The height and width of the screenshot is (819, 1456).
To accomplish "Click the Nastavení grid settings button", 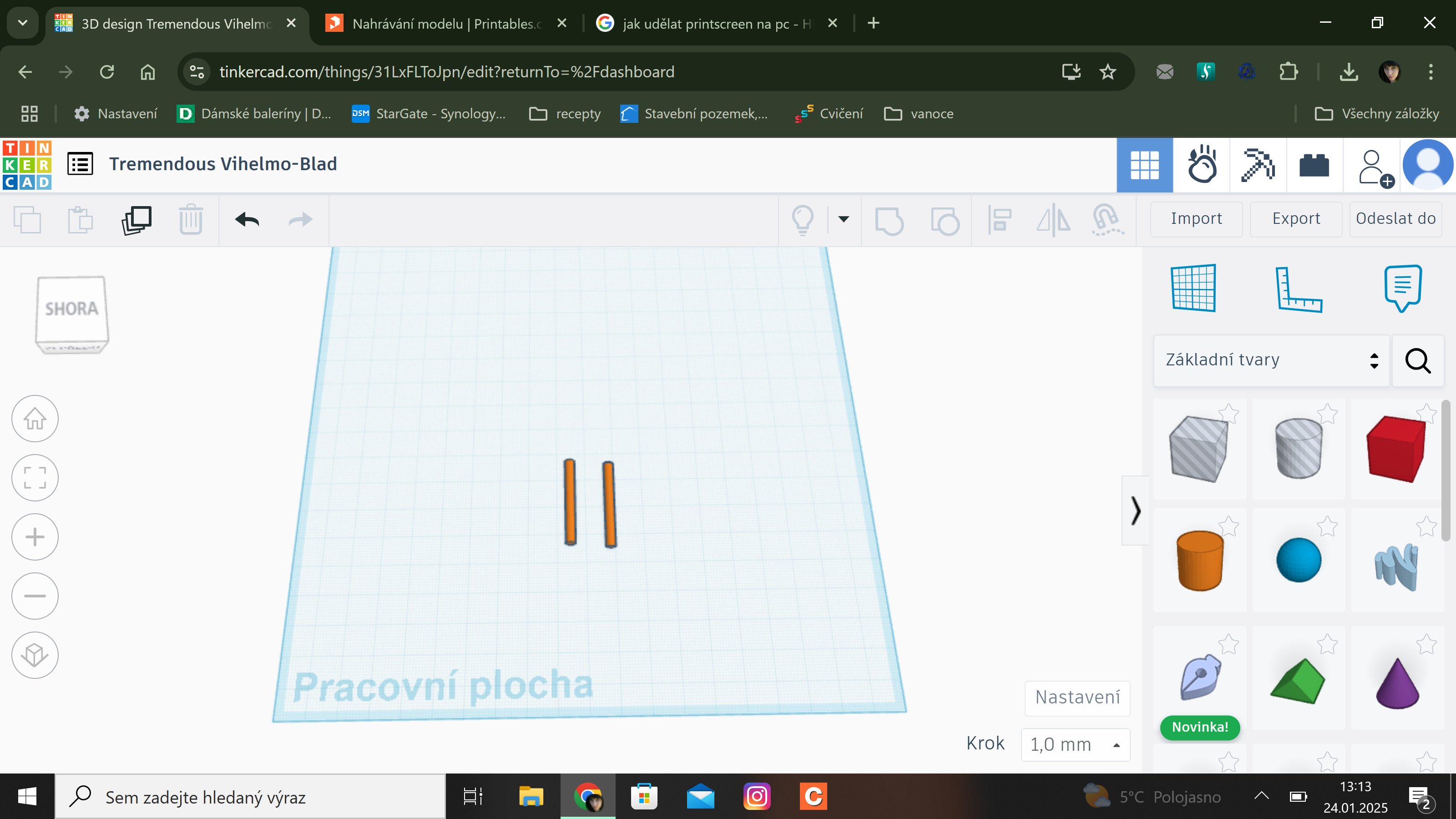I will (1077, 698).
